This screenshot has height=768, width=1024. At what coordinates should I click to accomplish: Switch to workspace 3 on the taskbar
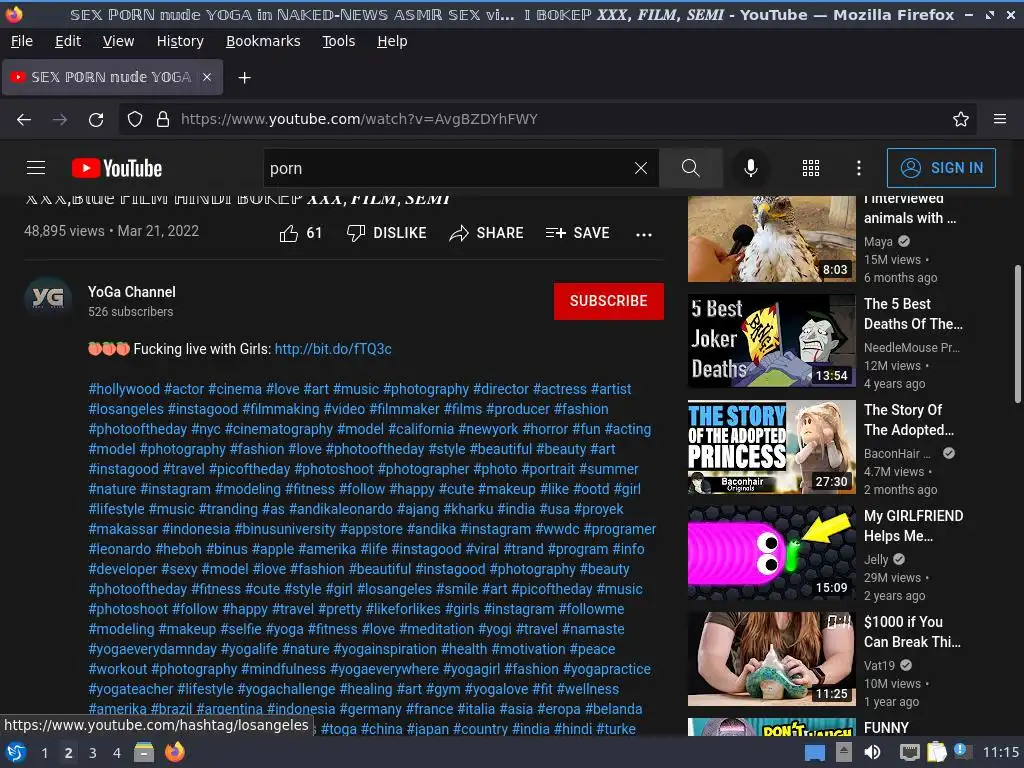point(93,753)
